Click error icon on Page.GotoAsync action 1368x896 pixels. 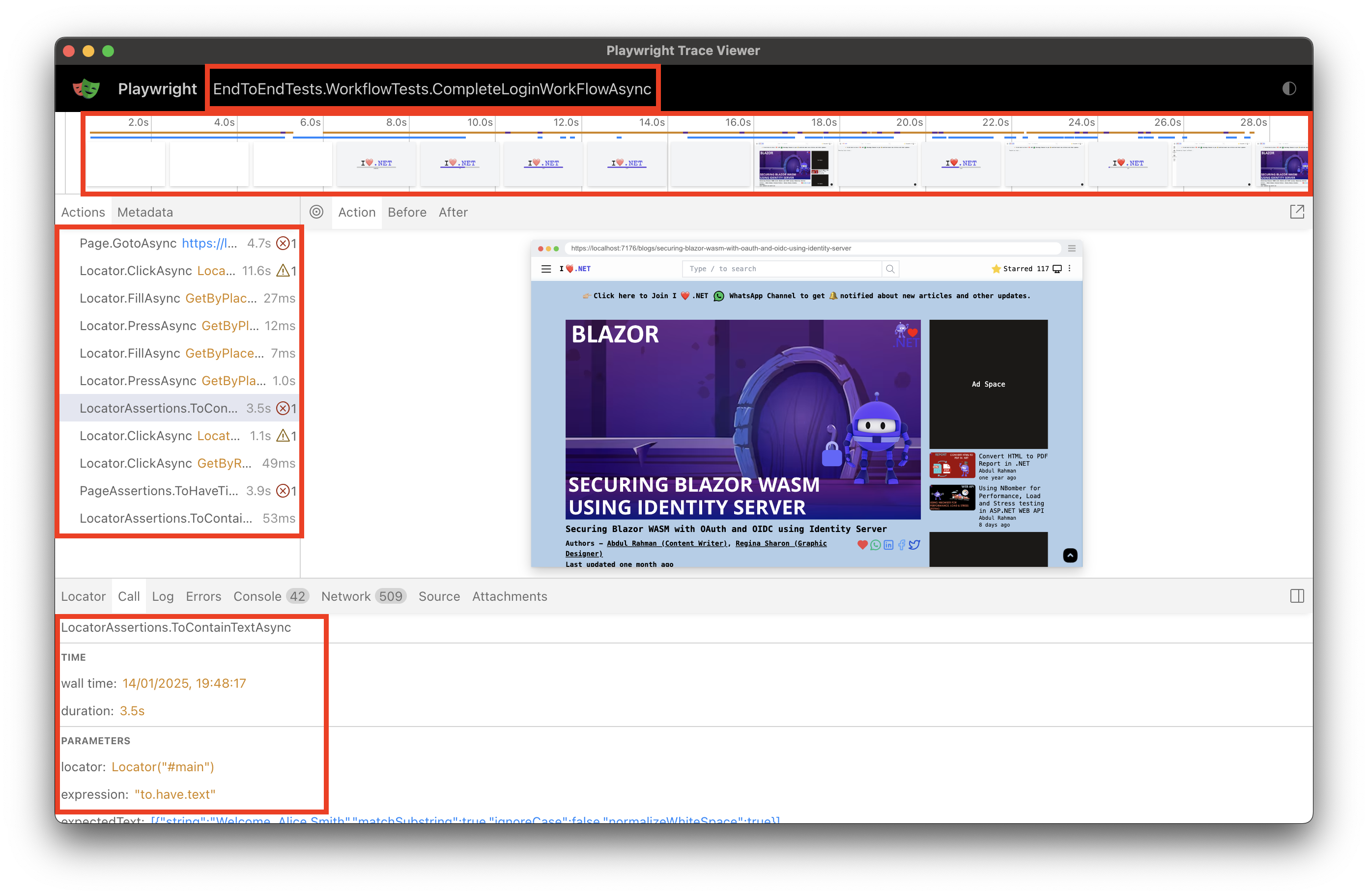[283, 243]
